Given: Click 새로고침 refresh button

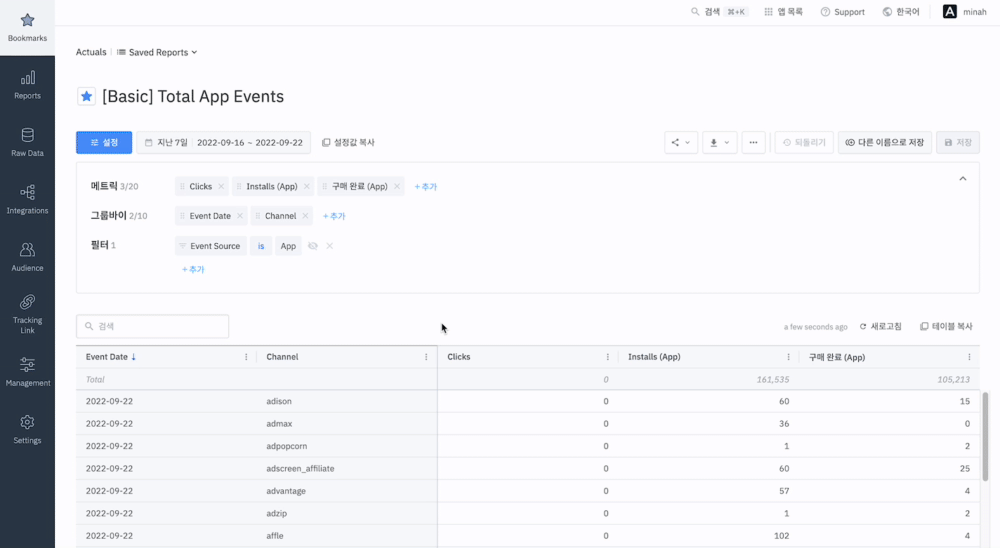Looking at the screenshot, I should (881, 326).
